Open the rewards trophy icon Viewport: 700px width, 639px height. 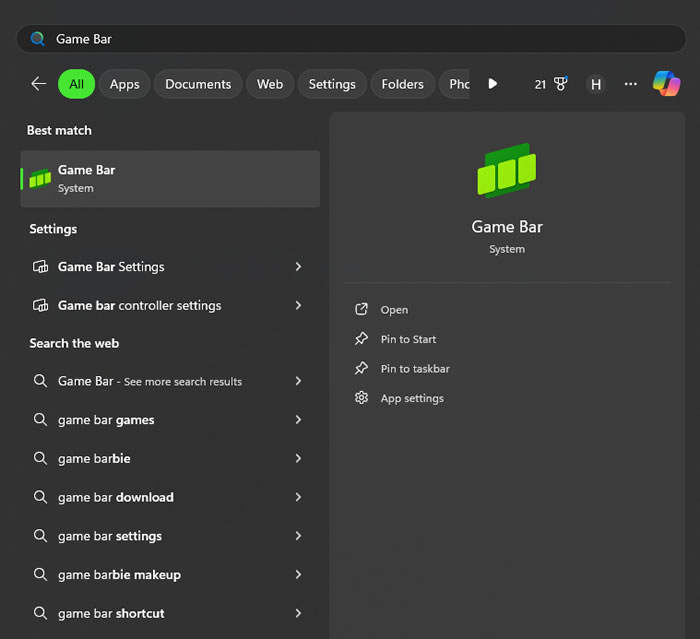point(560,84)
